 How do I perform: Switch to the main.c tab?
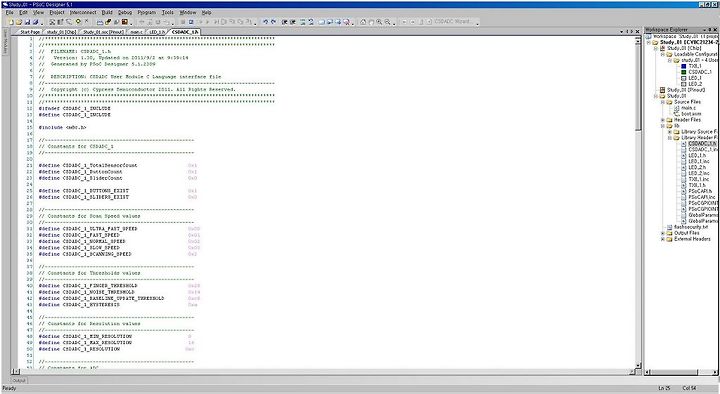(x=136, y=32)
